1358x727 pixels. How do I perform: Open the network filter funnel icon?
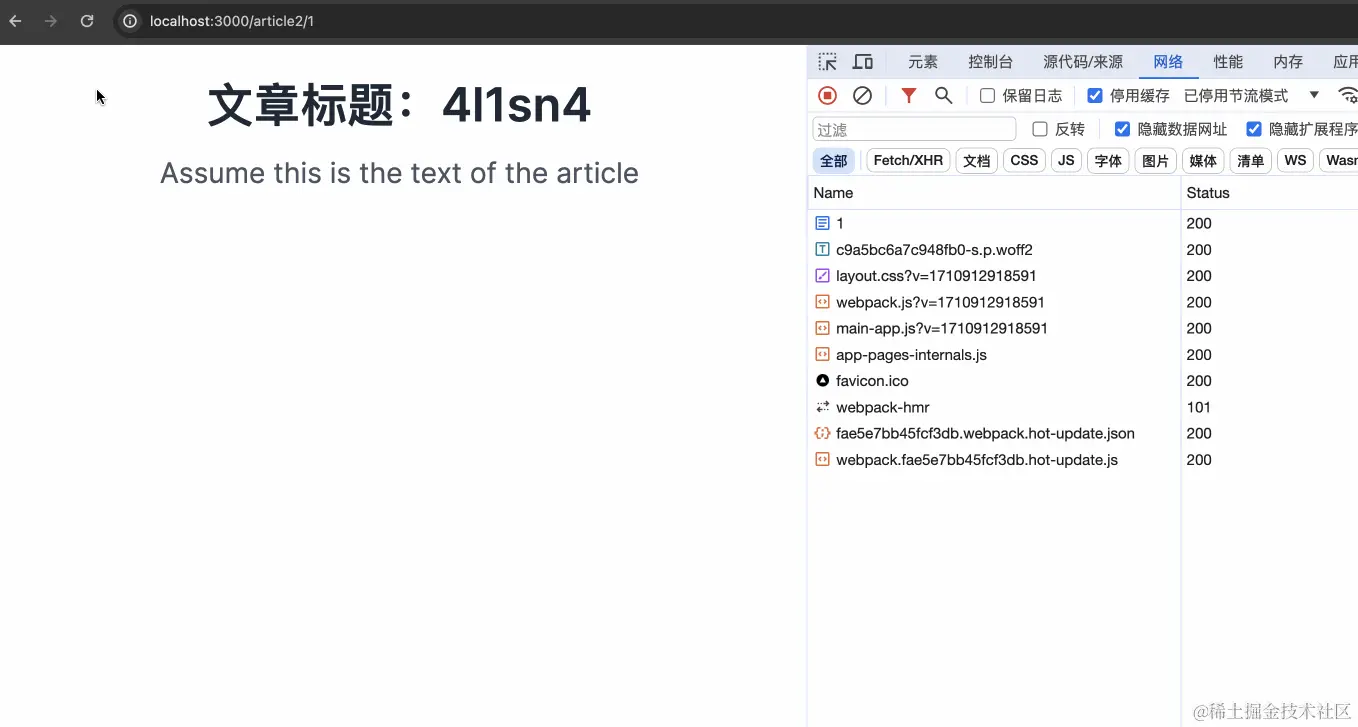pyautogui.click(x=908, y=95)
